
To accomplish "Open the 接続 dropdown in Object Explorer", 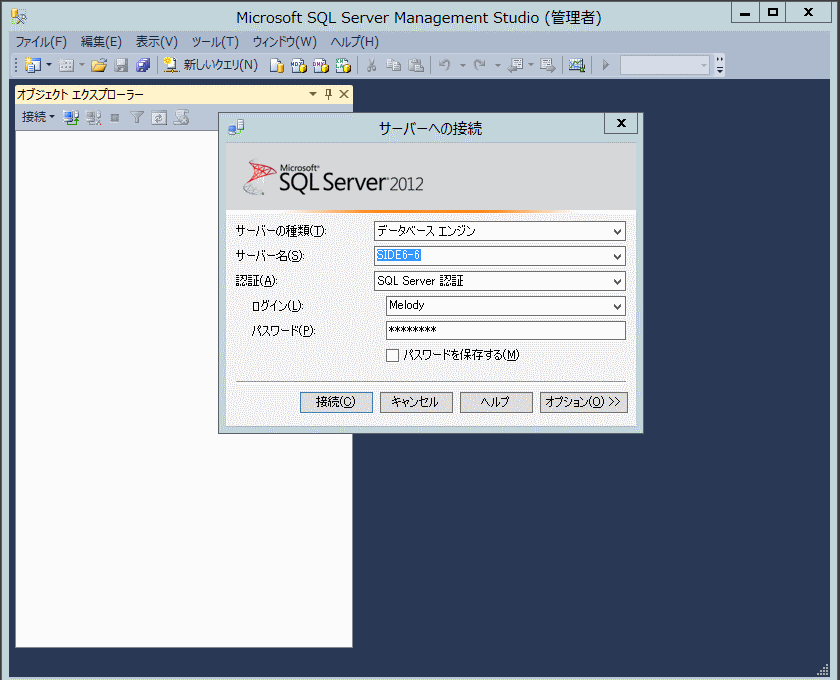I will coord(38,117).
